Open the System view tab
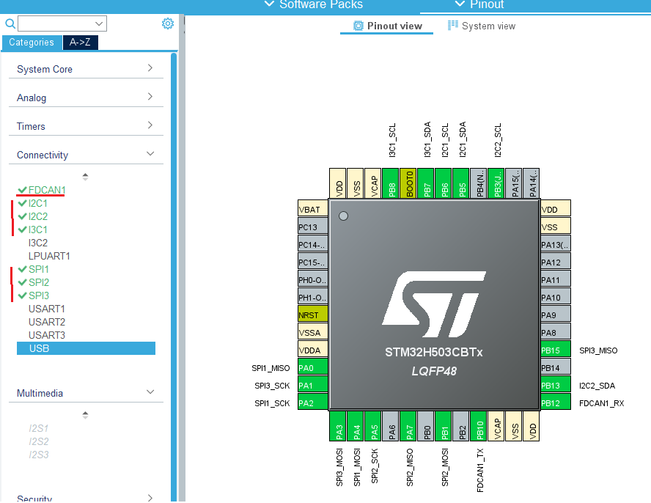 482,26
